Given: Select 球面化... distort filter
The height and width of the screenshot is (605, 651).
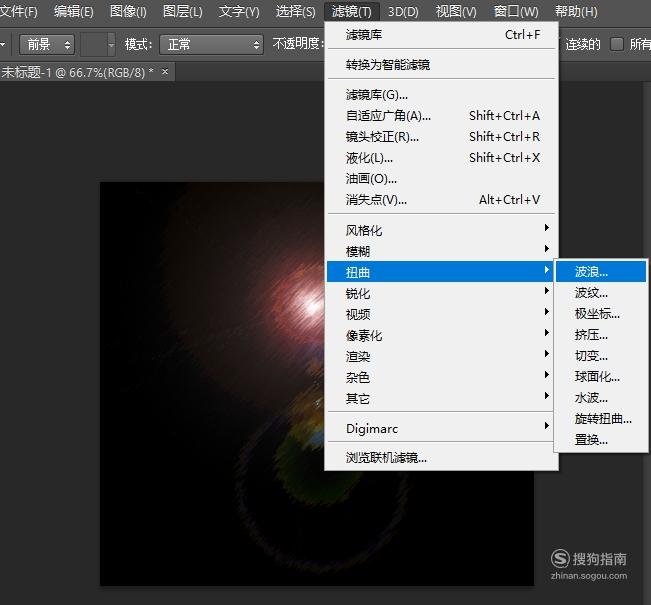Looking at the screenshot, I should point(601,377).
